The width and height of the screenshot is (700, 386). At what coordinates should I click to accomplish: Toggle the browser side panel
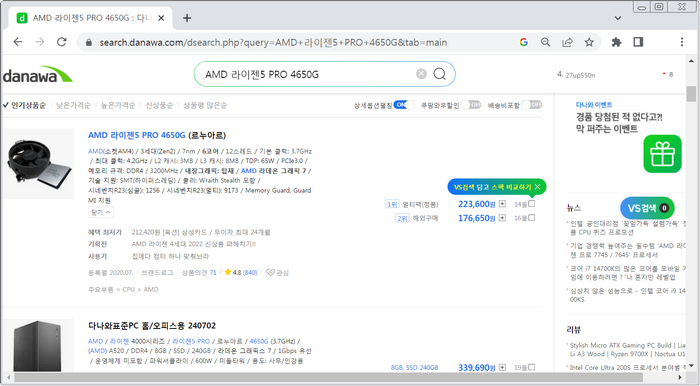638,42
